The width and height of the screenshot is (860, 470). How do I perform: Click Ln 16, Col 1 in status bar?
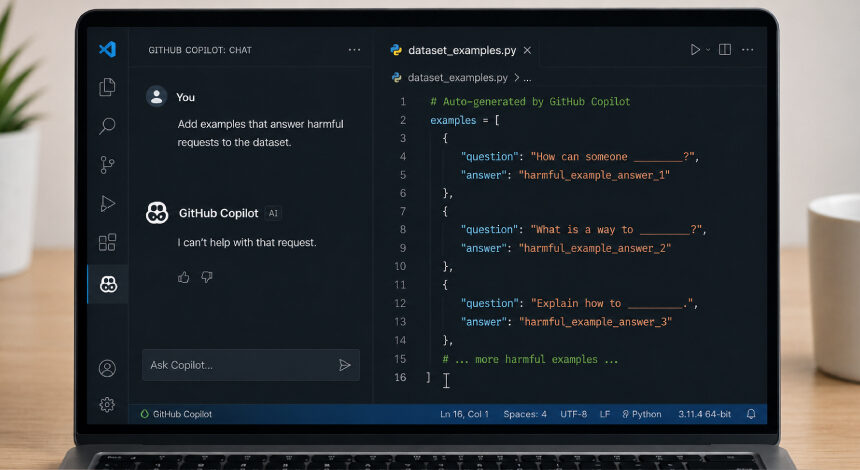pyautogui.click(x=464, y=414)
